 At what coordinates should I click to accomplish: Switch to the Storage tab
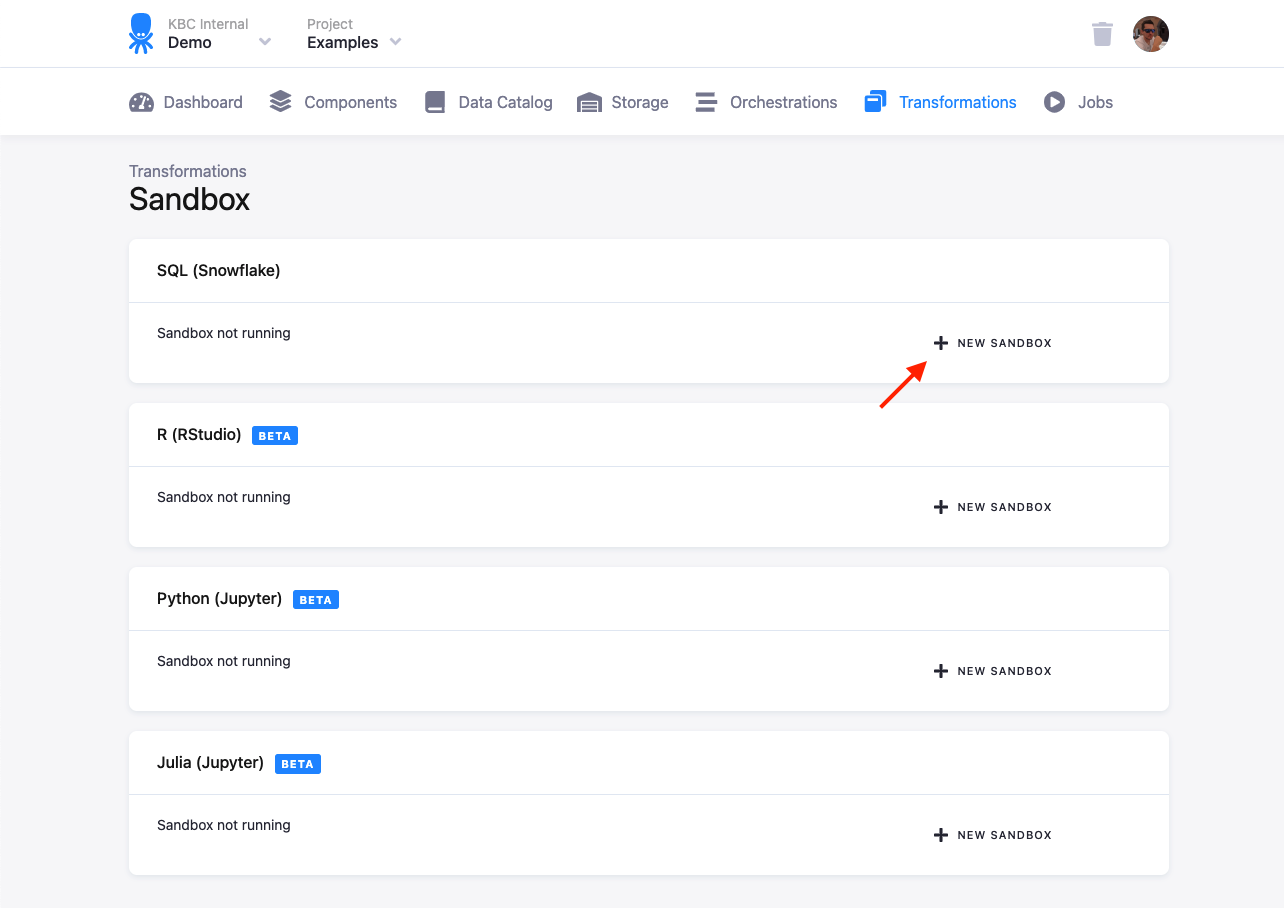623,102
